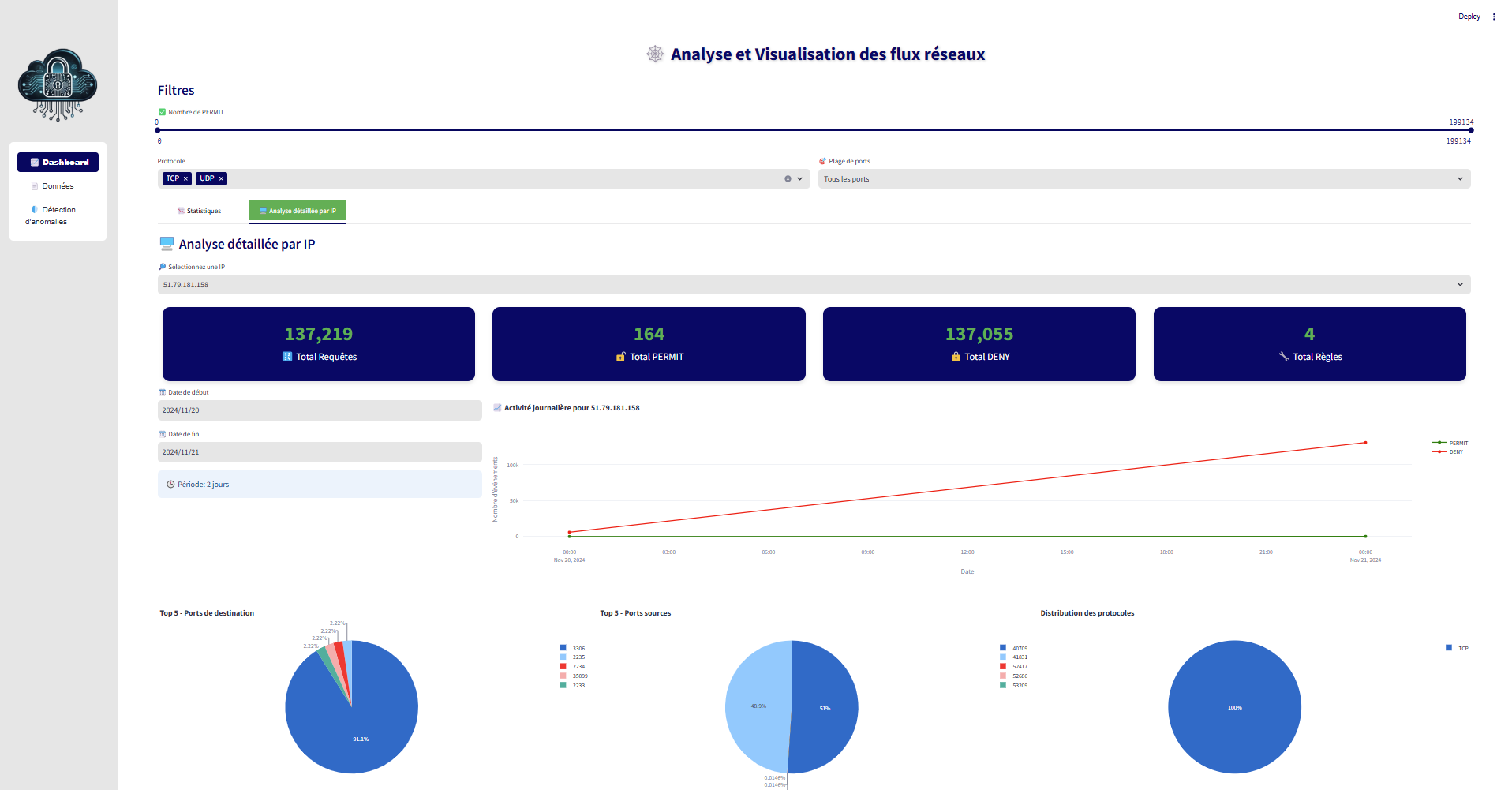Remove the UDP protocol tag
The height and width of the screenshot is (790, 1512).
pos(221,179)
